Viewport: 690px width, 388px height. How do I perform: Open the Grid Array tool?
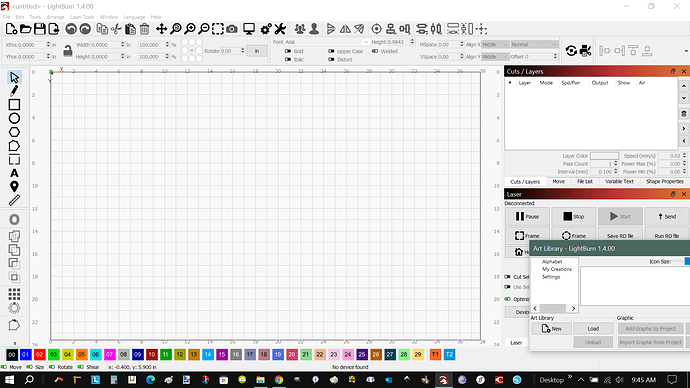point(14,294)
